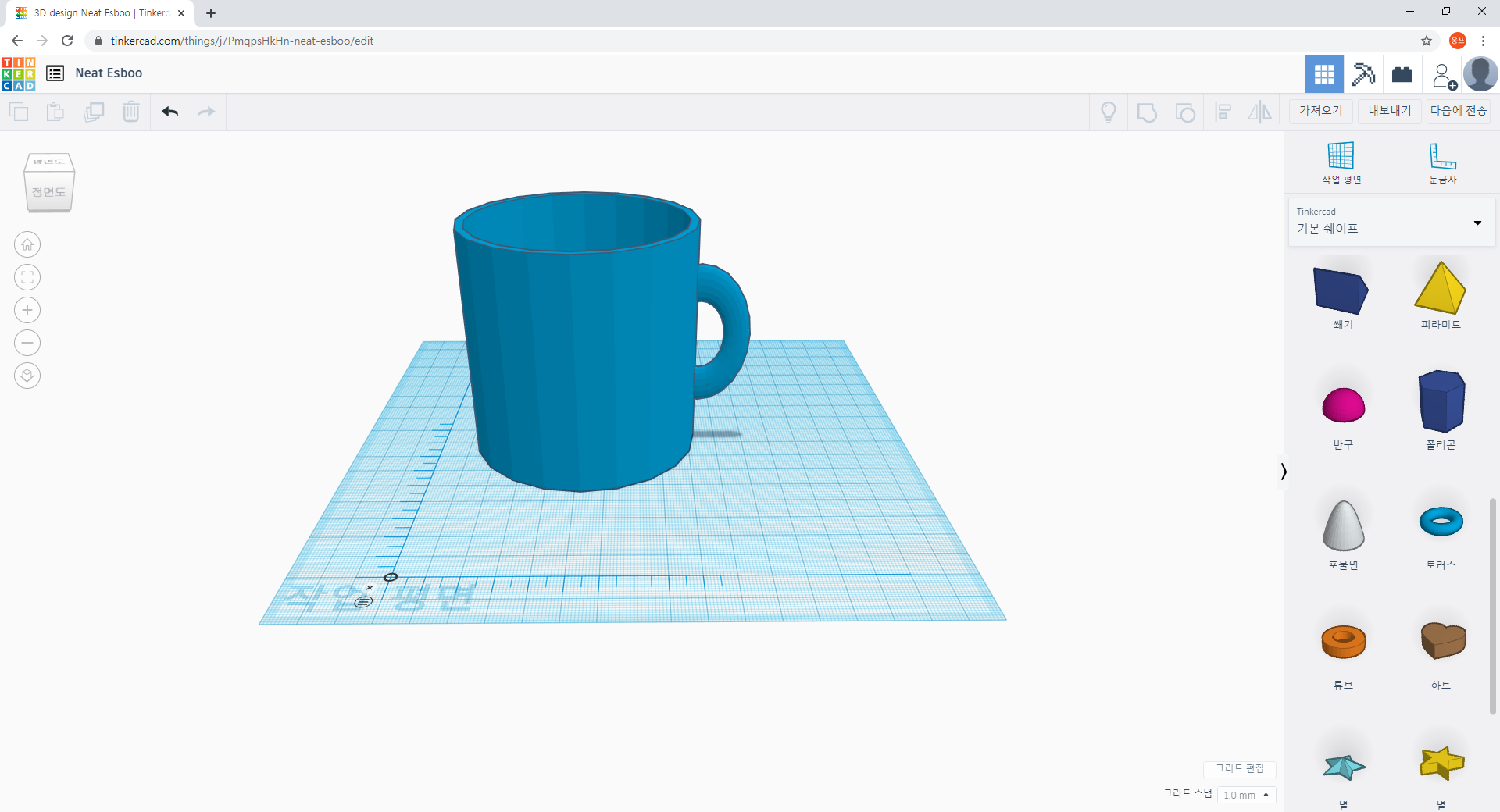Close the Neat Esboo browser tab
Viewport: 1500px width, 812px height.
click(181, 13)
